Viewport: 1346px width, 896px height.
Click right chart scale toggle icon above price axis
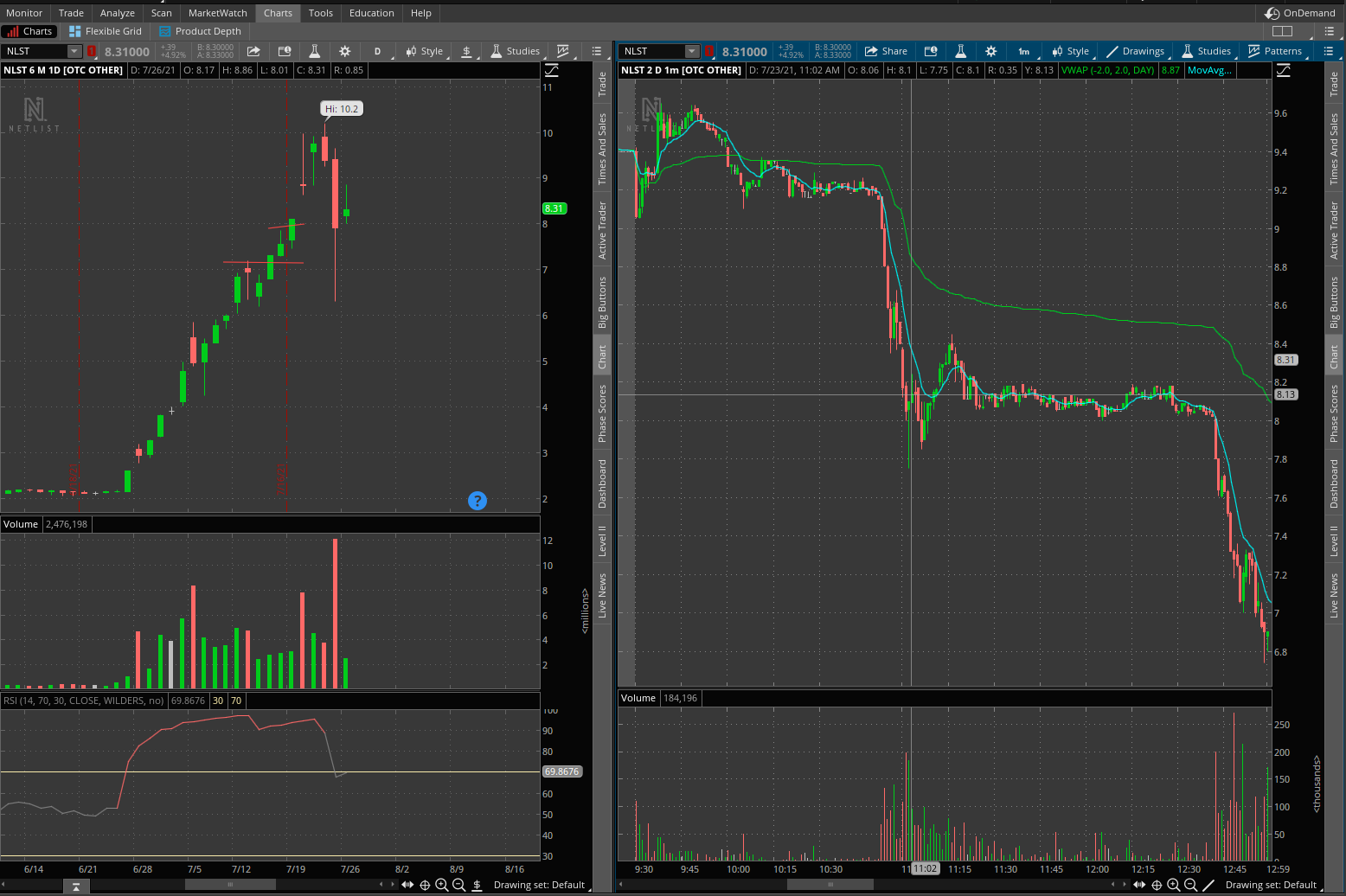1284,70
